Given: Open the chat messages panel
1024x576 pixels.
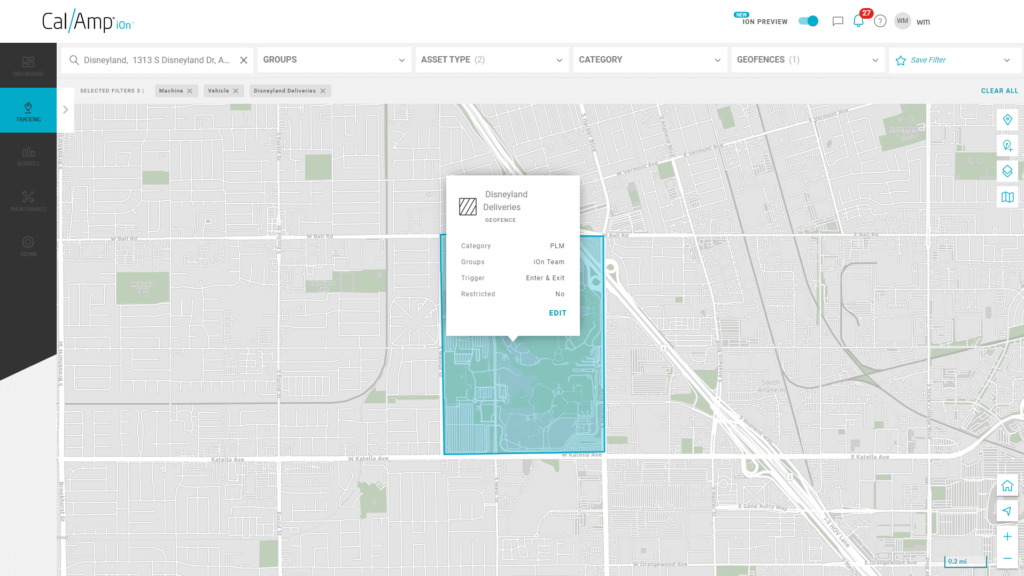Looking at the screenshot, I should tap(836, 20).
